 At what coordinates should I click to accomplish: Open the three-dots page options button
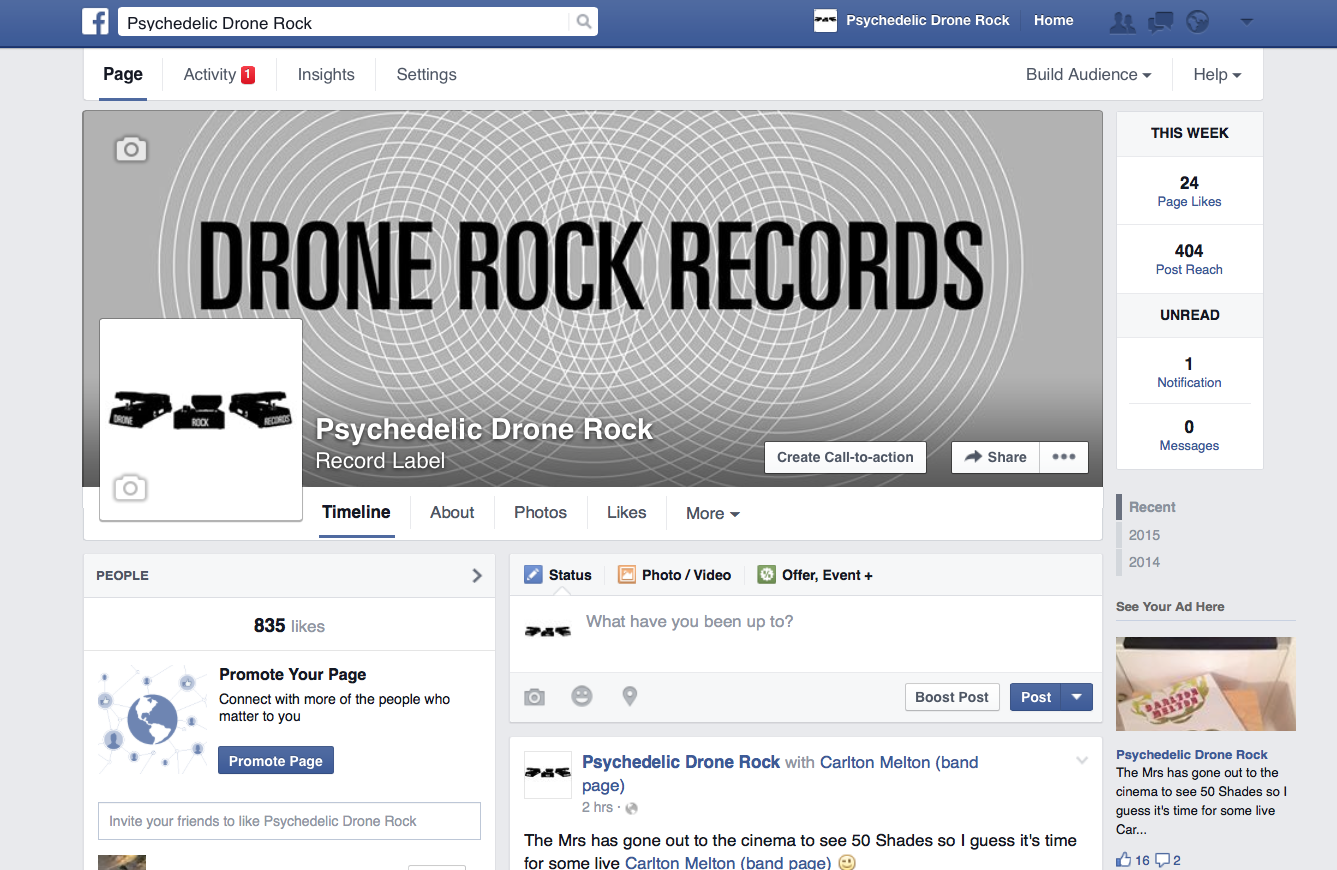coord(1064,457)
